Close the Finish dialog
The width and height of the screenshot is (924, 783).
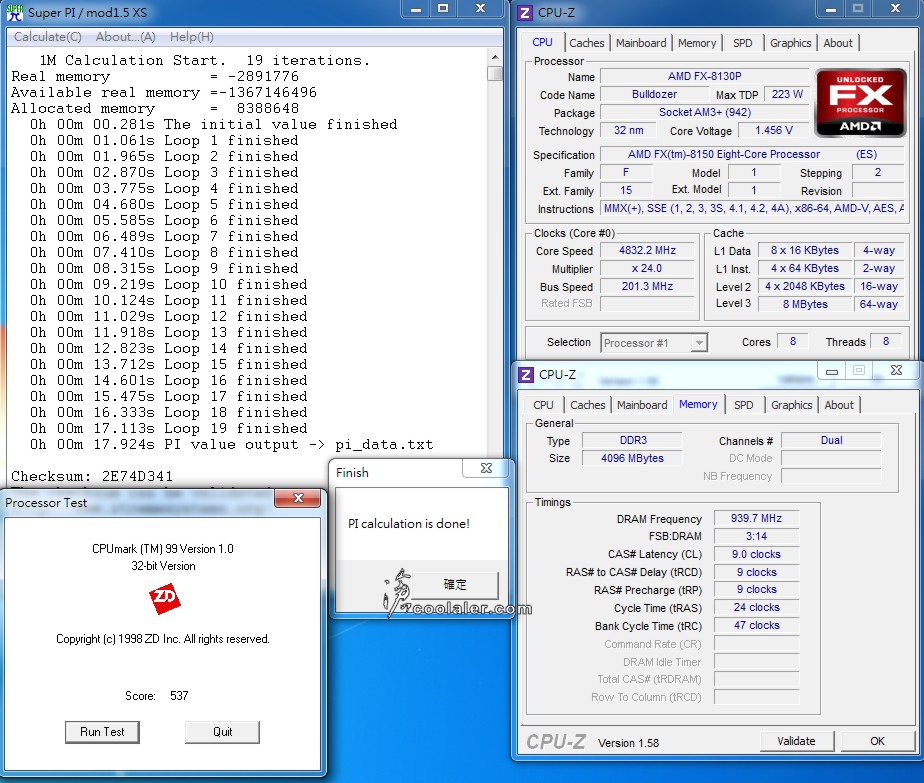pos(486,468)
